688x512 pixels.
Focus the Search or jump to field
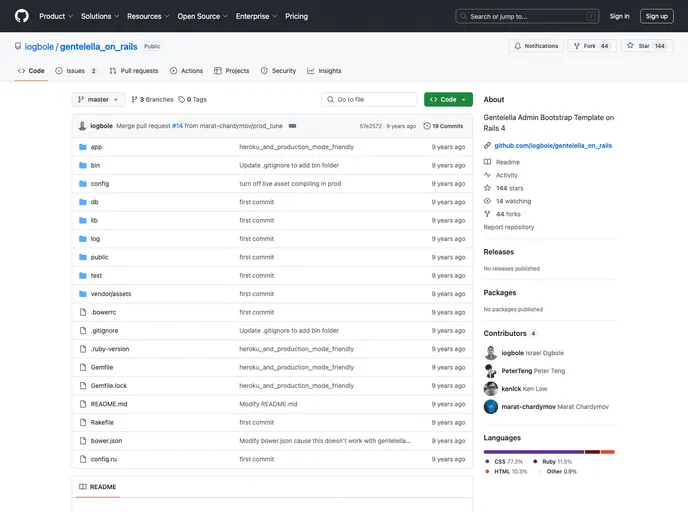click(527, 16)
